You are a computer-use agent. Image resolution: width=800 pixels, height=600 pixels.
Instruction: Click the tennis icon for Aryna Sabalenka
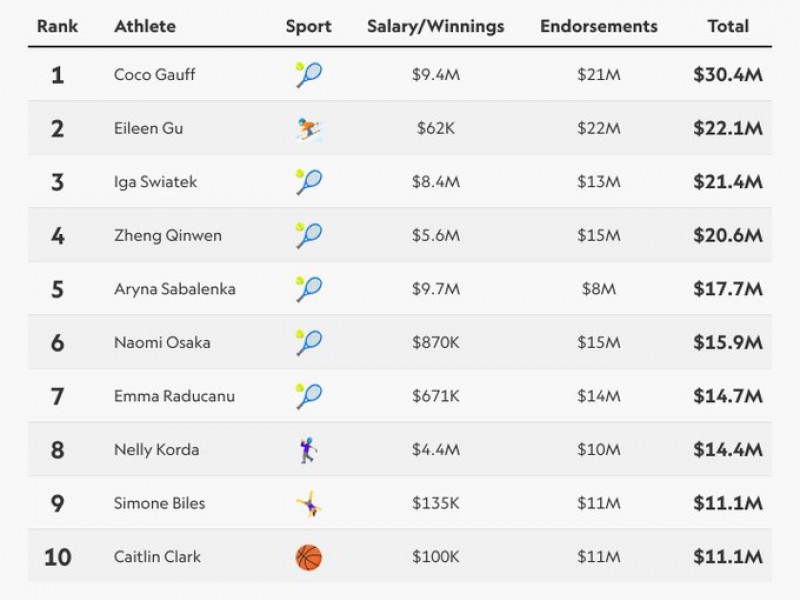(x=308, y=289)
